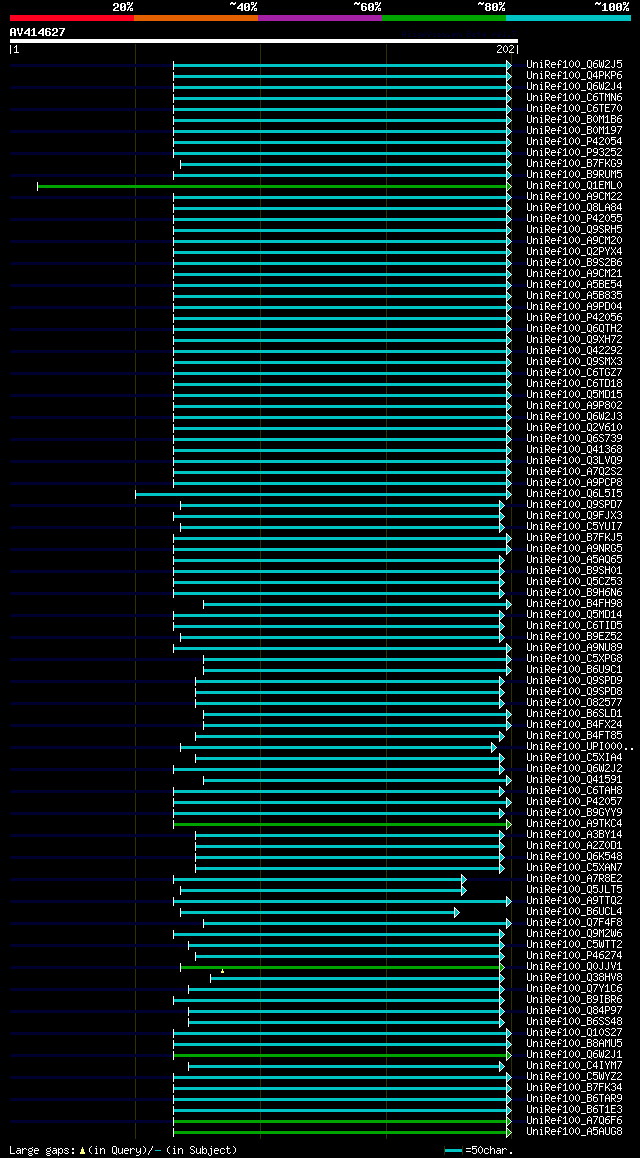640x1158 pixels.
Task: Click the UniRef100_Q9M2W6 label
Action: 574,934
